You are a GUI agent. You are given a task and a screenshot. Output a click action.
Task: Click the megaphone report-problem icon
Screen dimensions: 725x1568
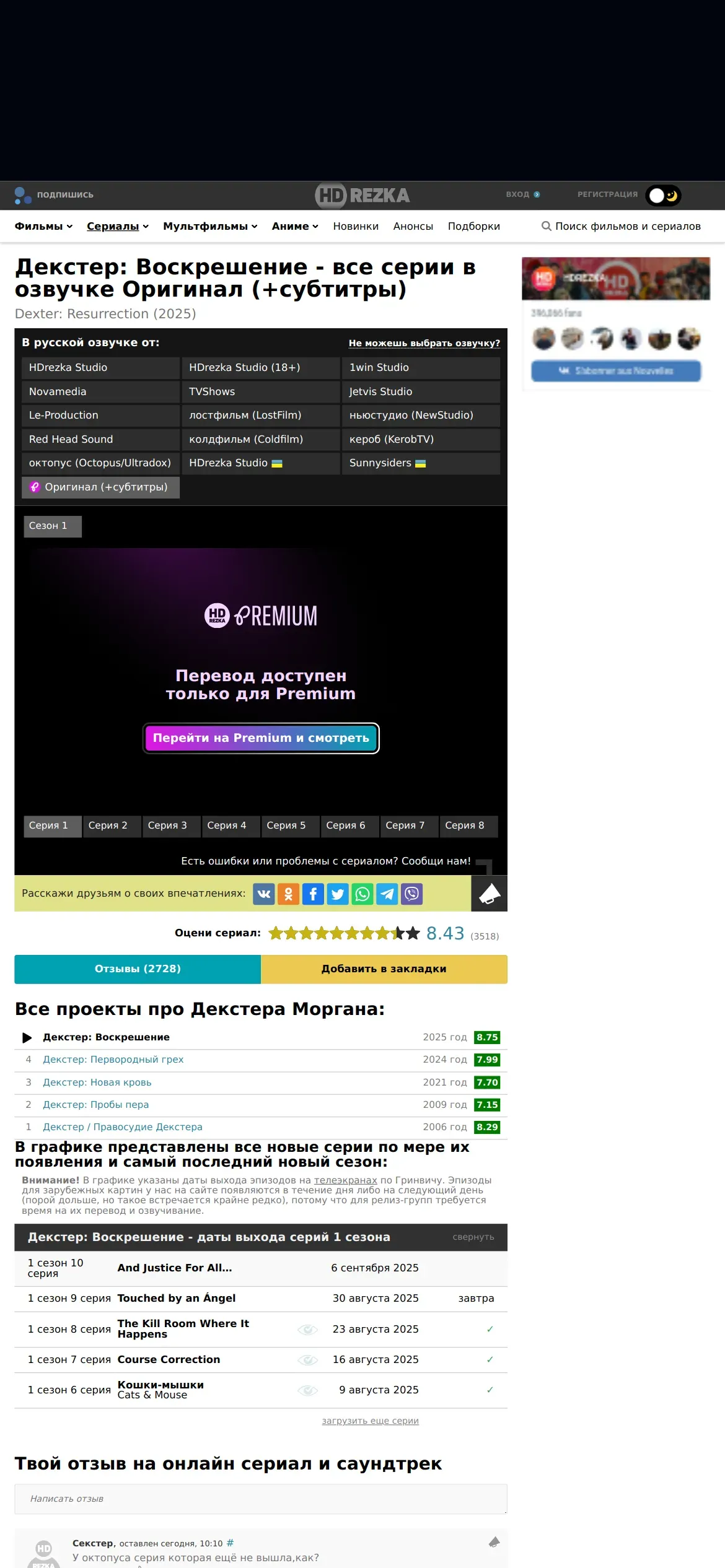point(490,894)
